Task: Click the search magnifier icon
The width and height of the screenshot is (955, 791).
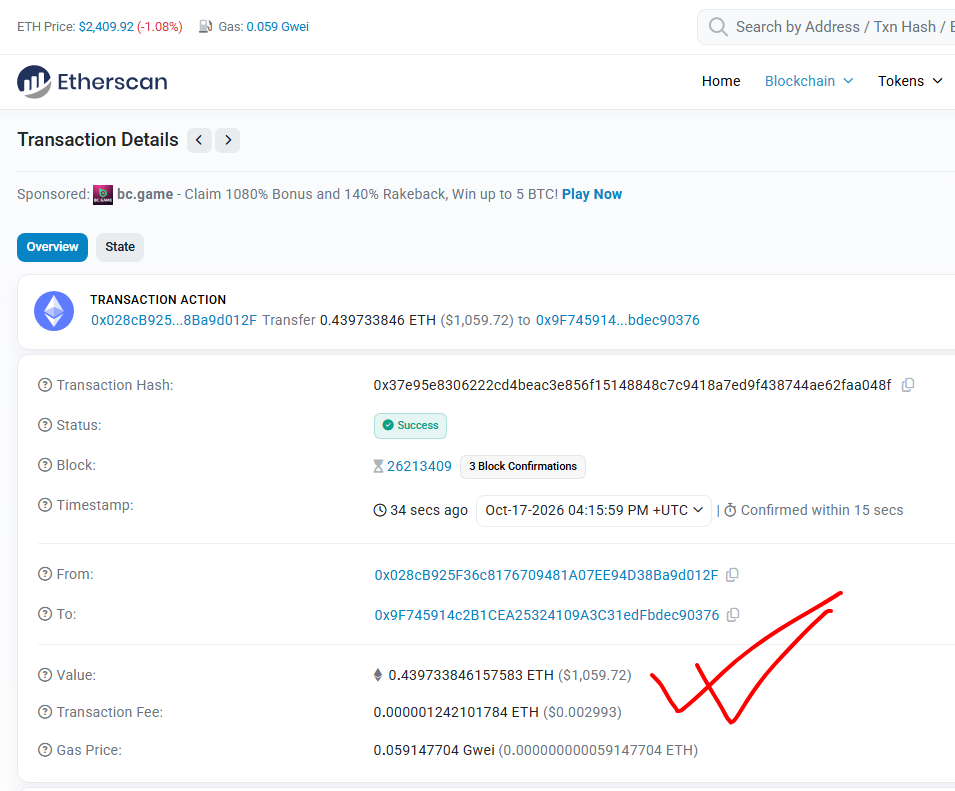Action: coord(718,27)
